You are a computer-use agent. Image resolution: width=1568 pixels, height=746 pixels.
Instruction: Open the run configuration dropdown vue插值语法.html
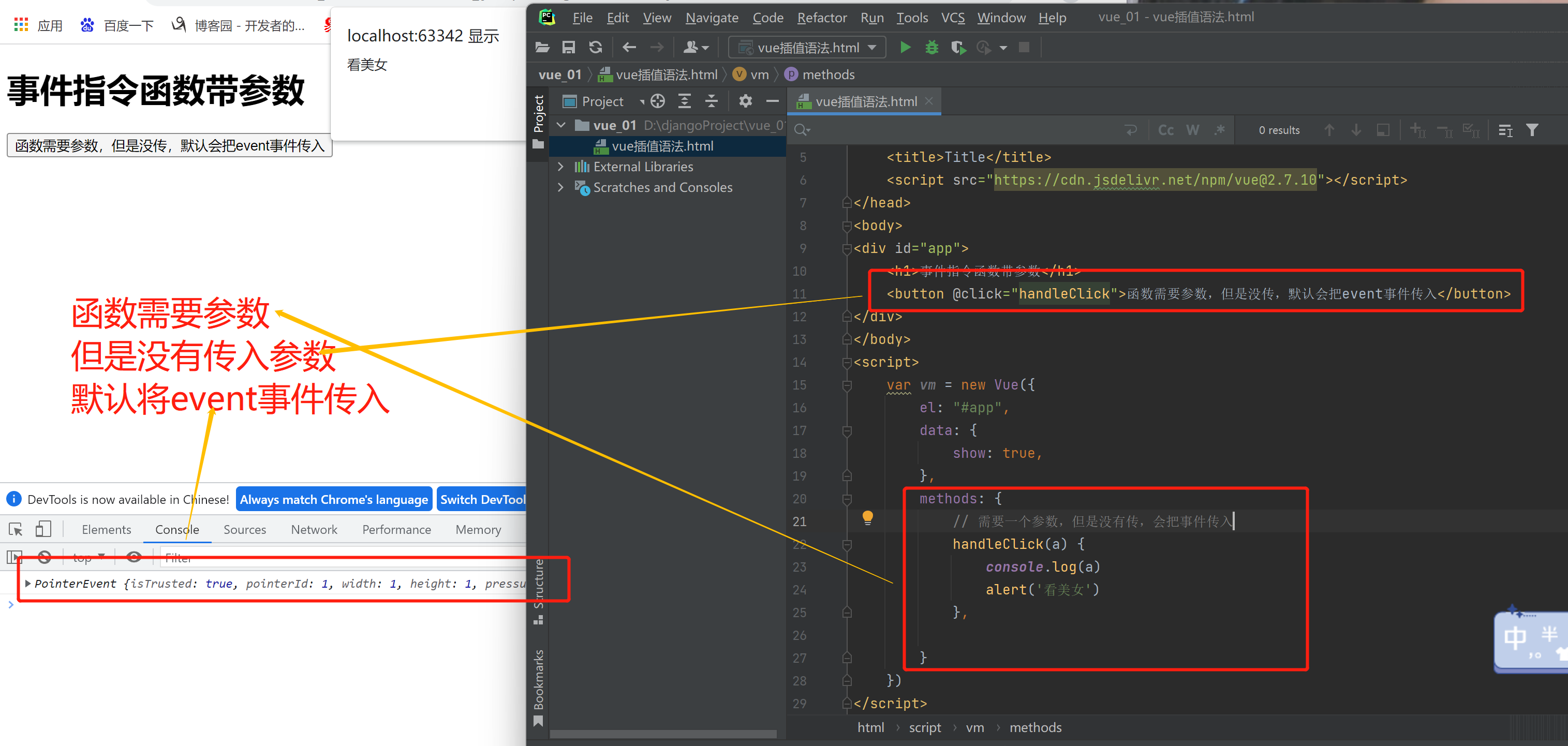pyautogui.click(x=807, y=47)
